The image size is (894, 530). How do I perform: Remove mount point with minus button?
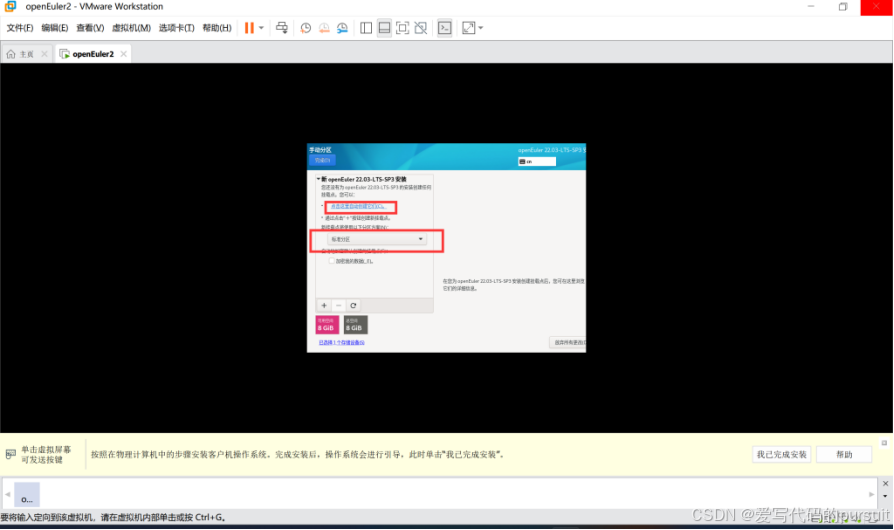coord(339,305)
